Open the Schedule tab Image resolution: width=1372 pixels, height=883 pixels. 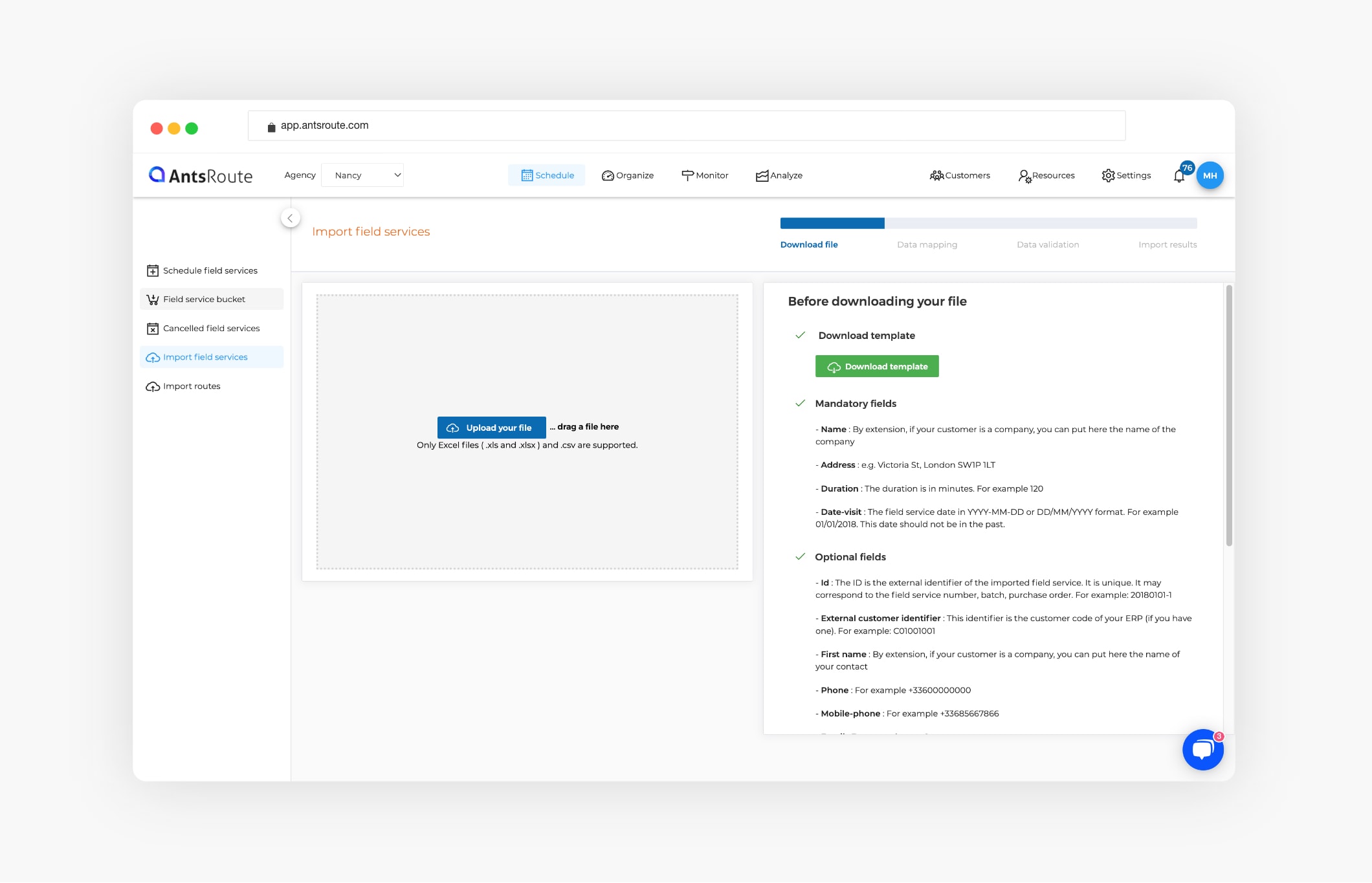click(546, 175)
